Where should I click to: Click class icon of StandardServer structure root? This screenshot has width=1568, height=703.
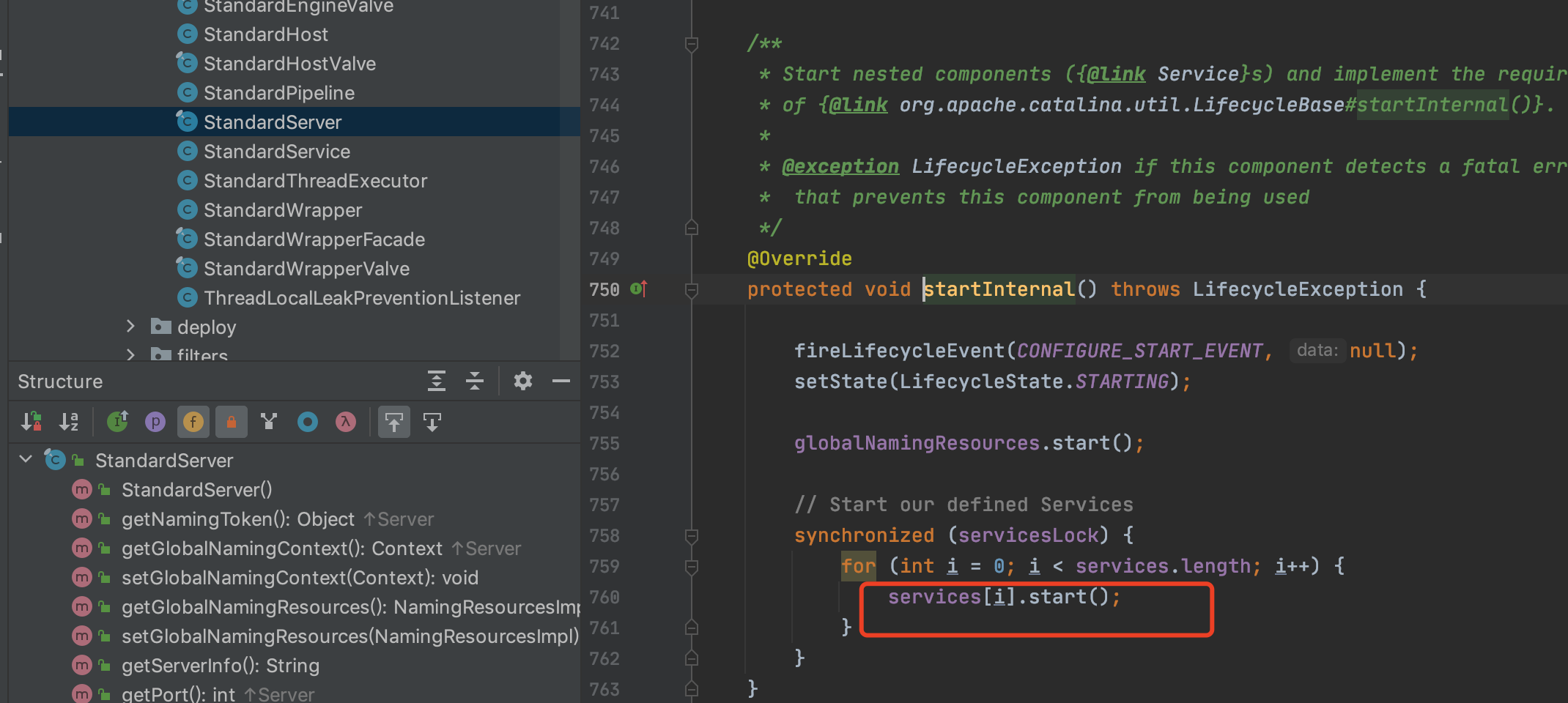pyautogui.click(x=55, y=459)
